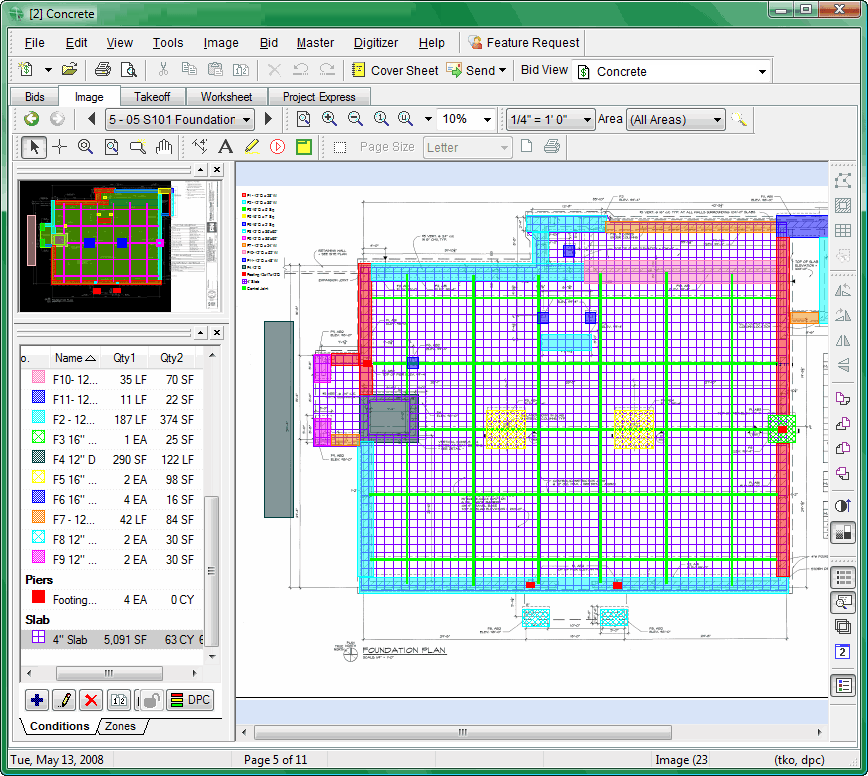Select the Pan hand tool
The image size is (868, 776).
click(x=164, y=147)
